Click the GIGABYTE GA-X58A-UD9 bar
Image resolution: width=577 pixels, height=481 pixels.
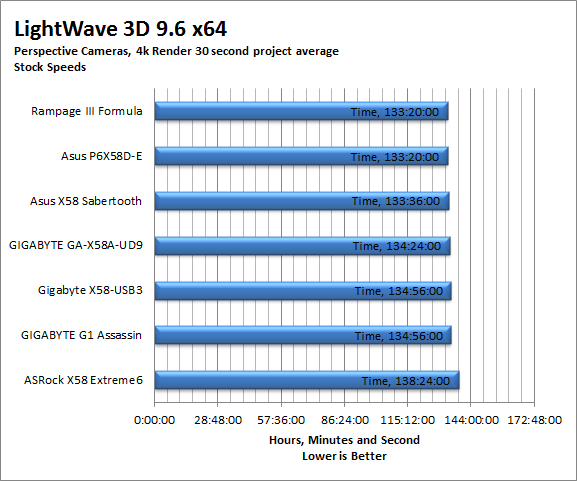pyautogui.click(x=302, y=246)
